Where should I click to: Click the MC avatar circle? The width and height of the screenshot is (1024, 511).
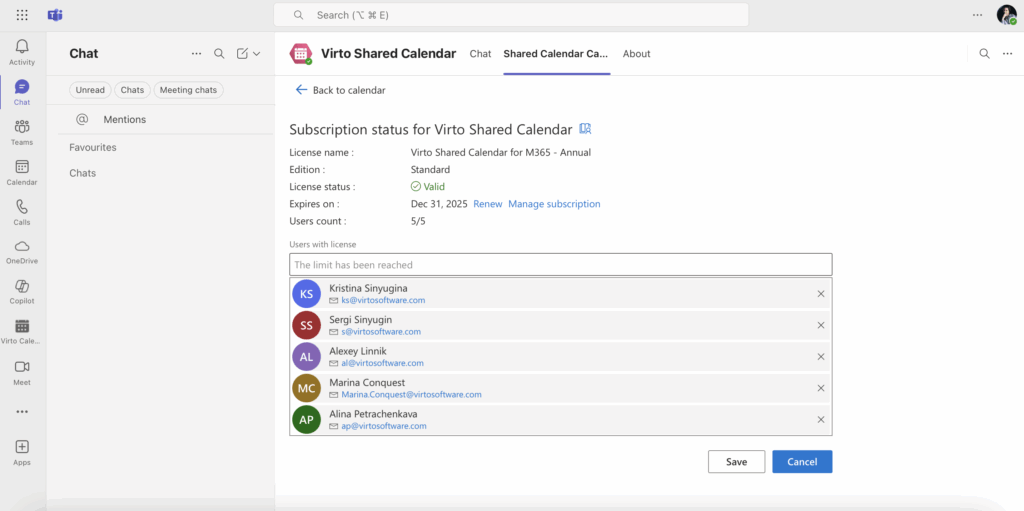(x=306, y=388)
